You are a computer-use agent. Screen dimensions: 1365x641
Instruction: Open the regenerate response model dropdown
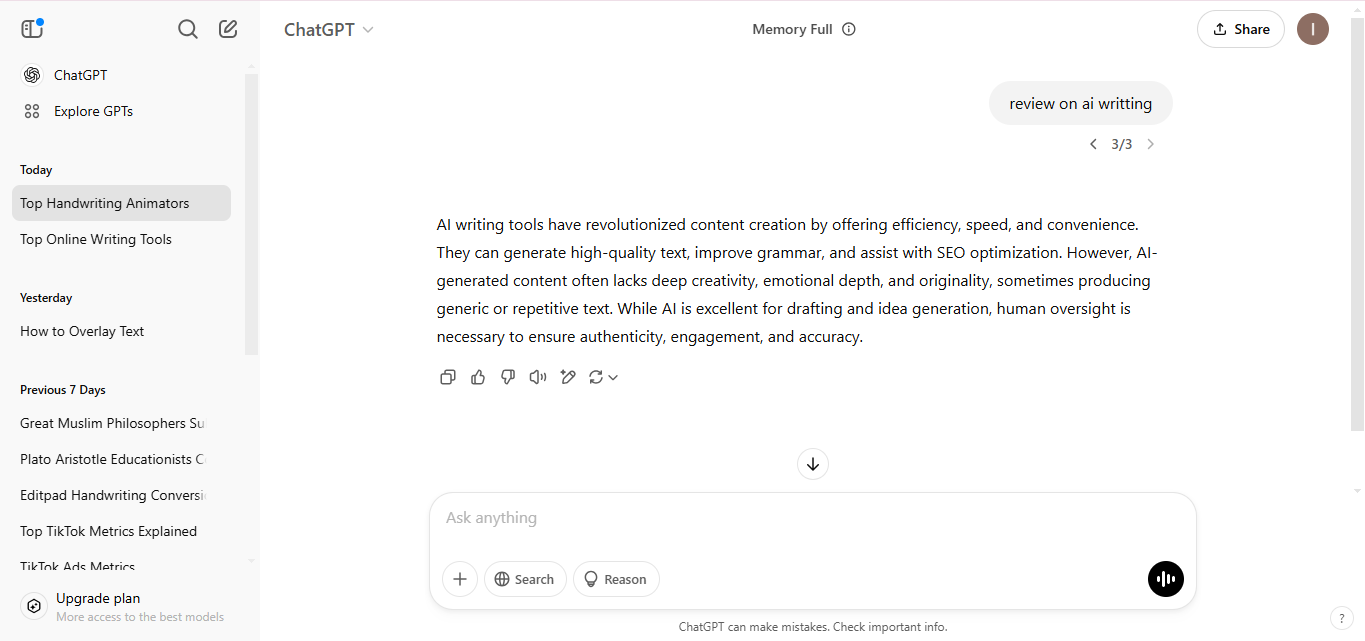click(604, 377)
